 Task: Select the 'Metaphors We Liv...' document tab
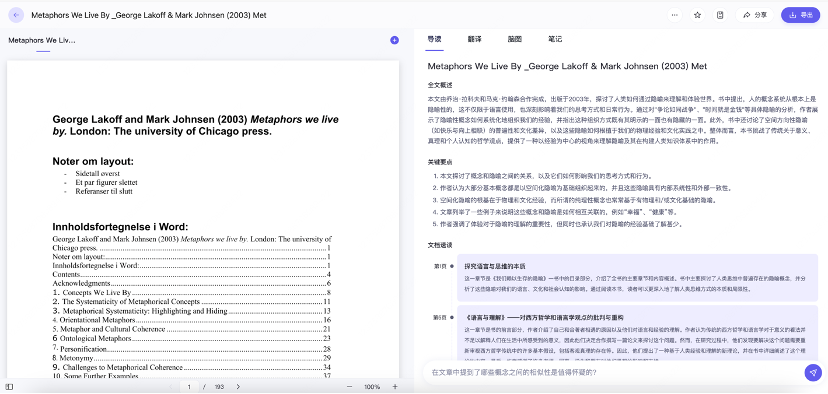(42, 40)
